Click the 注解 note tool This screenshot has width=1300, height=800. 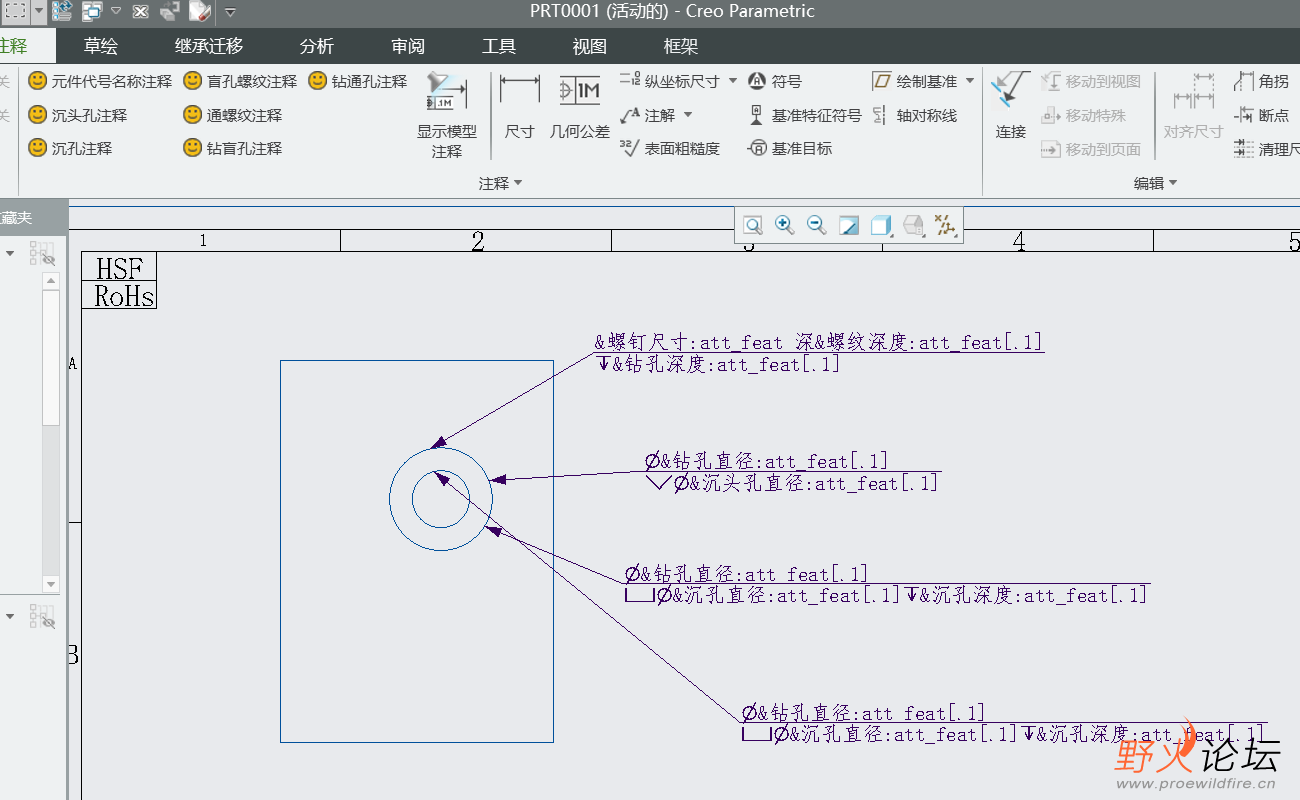pyautogui.click(x=648, y=115)
